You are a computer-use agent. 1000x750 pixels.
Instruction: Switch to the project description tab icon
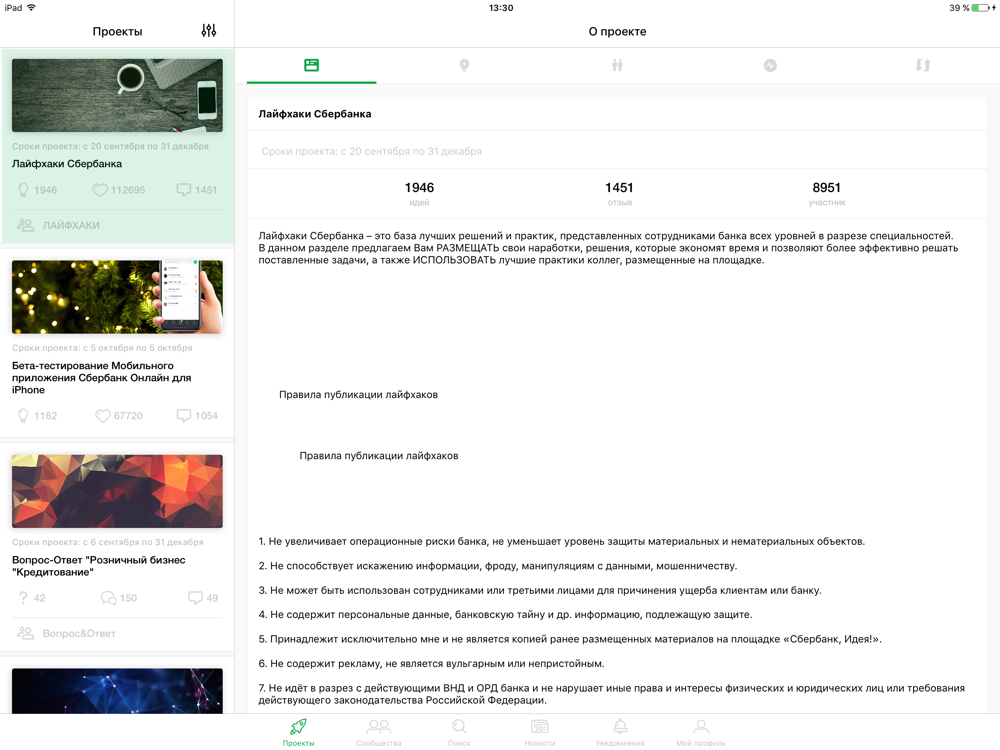pos(311,65)
